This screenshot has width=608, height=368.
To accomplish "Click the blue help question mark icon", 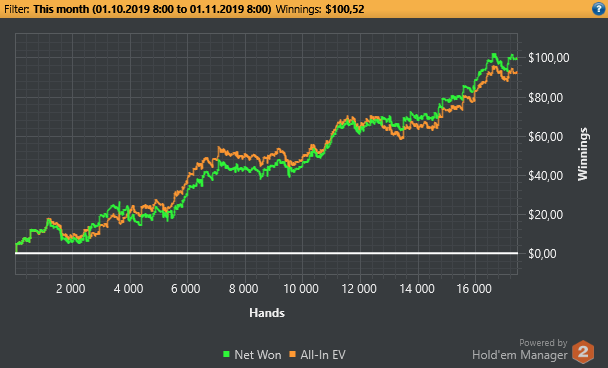I will click(x=599, y=9).
